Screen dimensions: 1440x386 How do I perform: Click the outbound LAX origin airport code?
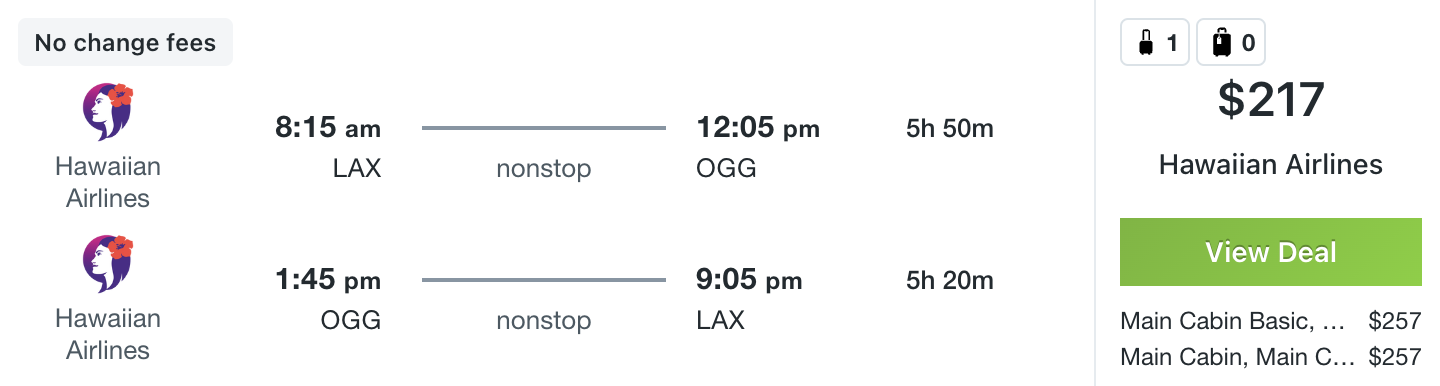click(357, 168)
